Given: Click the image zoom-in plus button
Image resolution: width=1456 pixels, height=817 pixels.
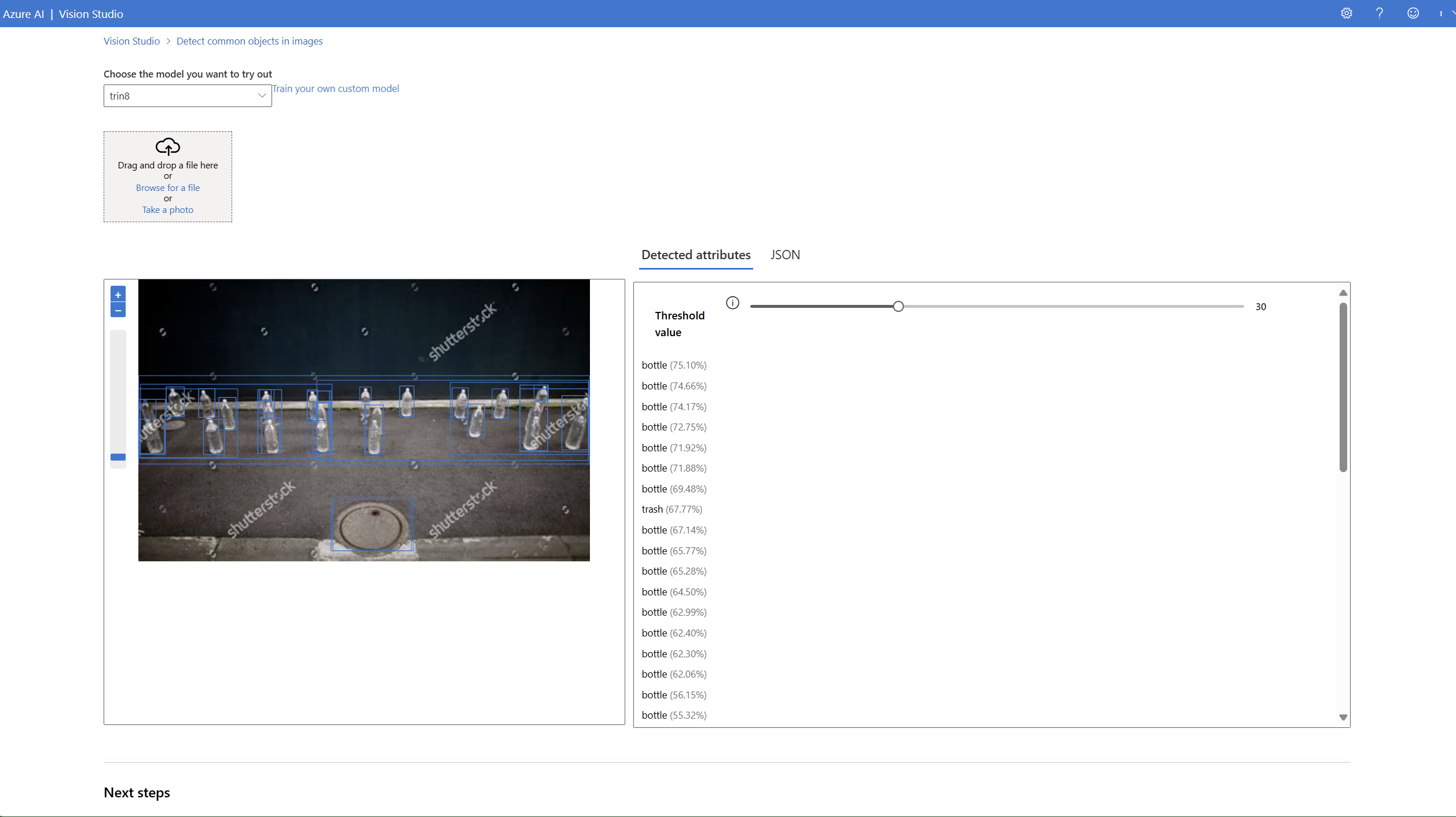Looking at the screenshot, I should point(118,295).
